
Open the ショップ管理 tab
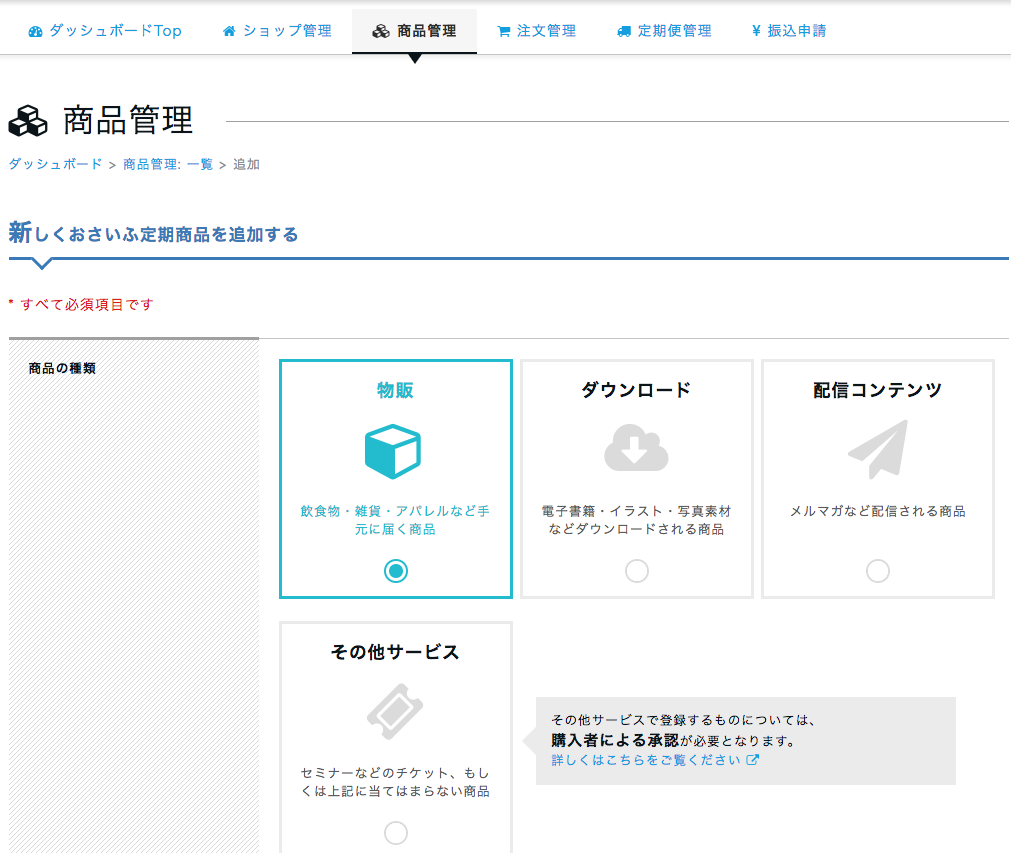tap(277, 31)
